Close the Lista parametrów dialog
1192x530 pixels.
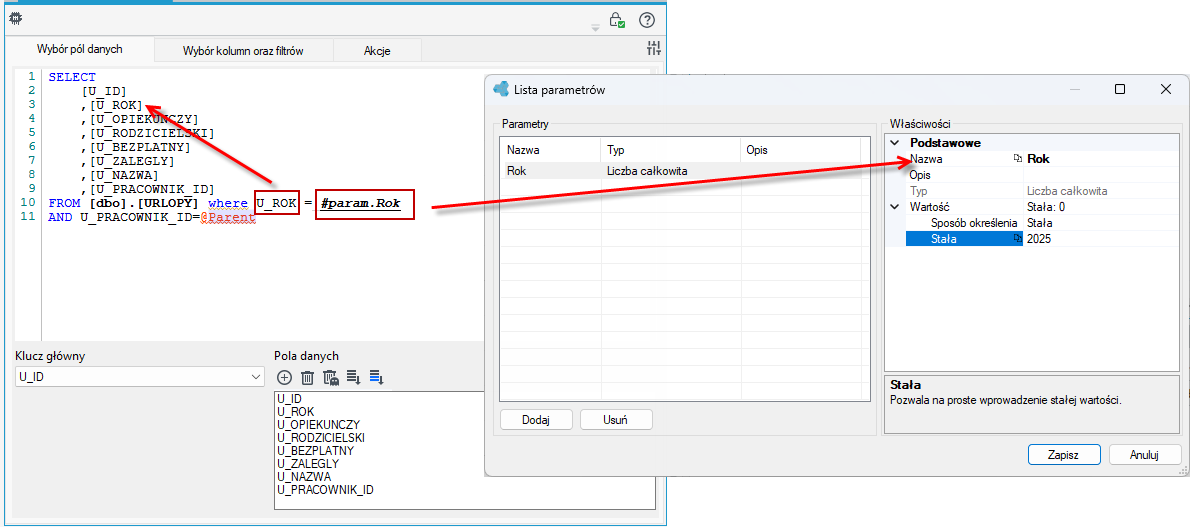[1165, 89]
